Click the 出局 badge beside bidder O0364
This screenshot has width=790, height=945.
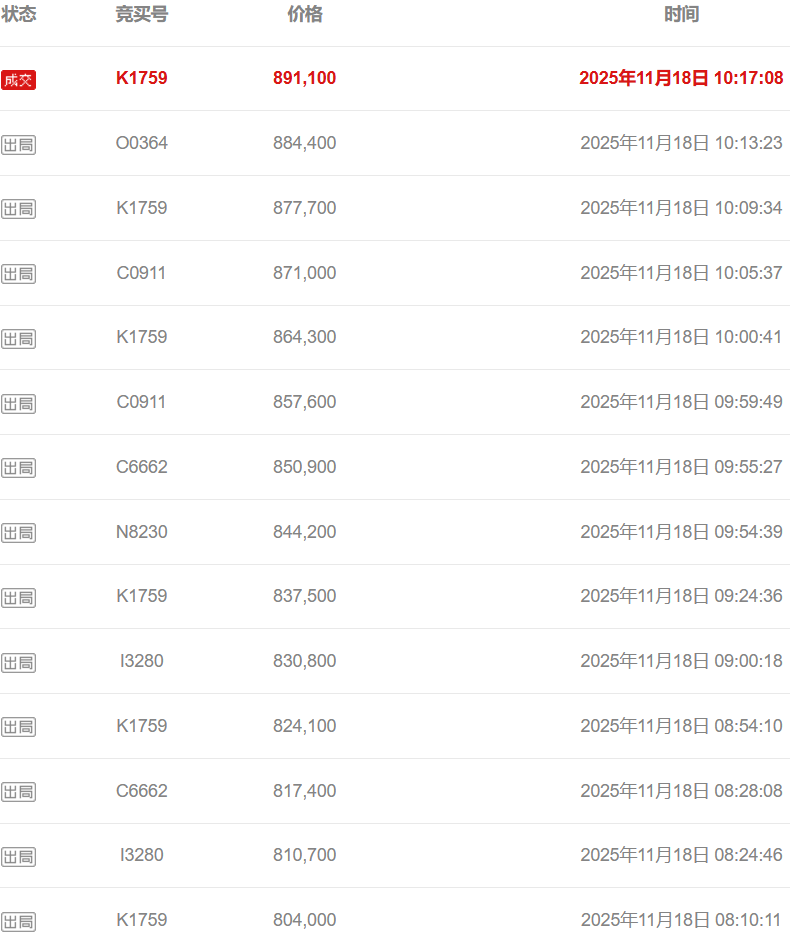18,145
